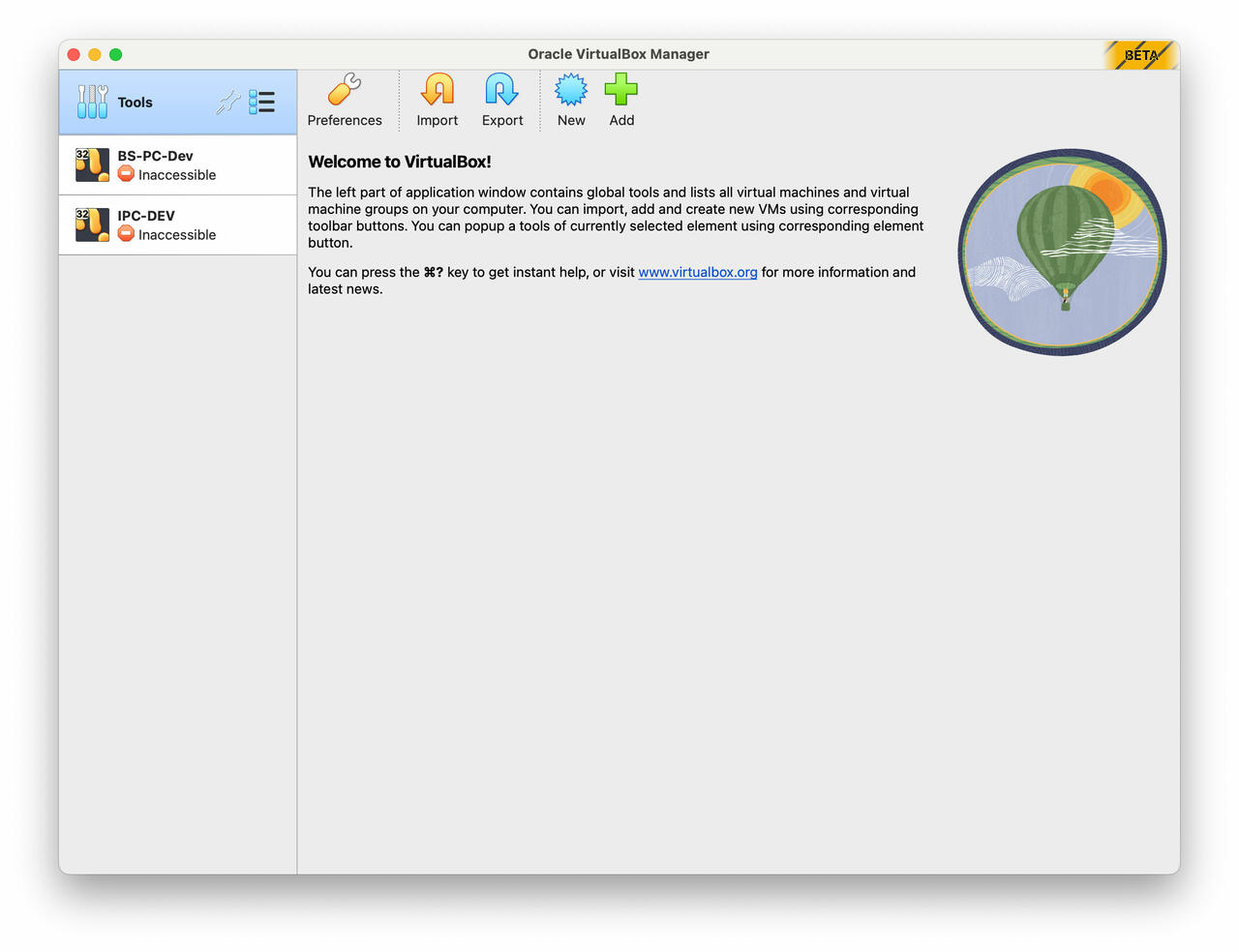The image size is (1239, 952).
Task: Click Inaccessible text under IPC-DEV
Action: (177, 235)
